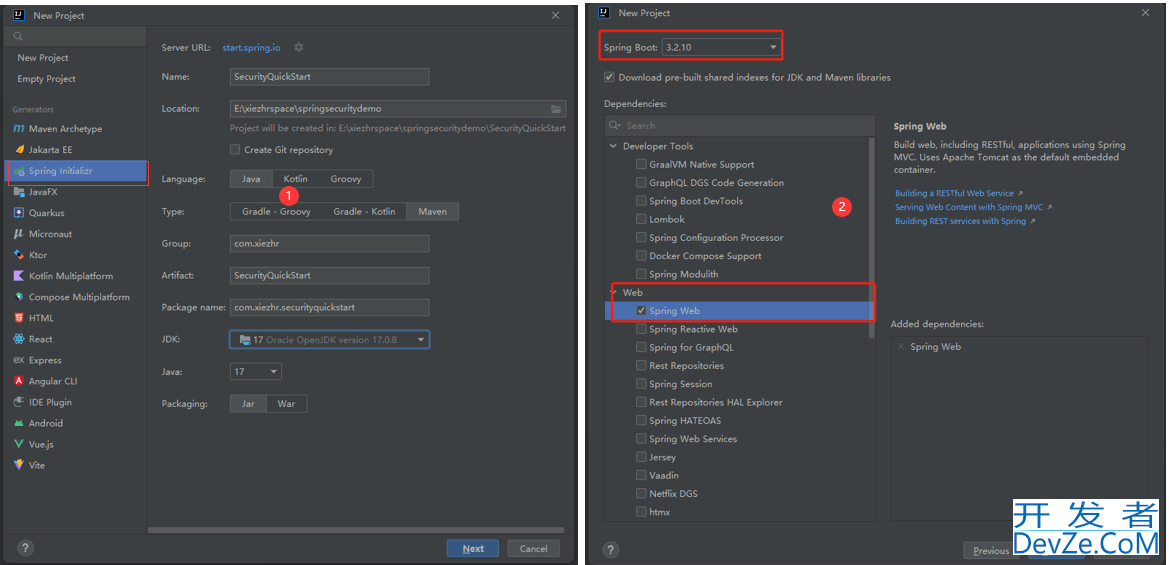
Task: Open Building a RESTful Web Service link
Action: coord(954,193)
